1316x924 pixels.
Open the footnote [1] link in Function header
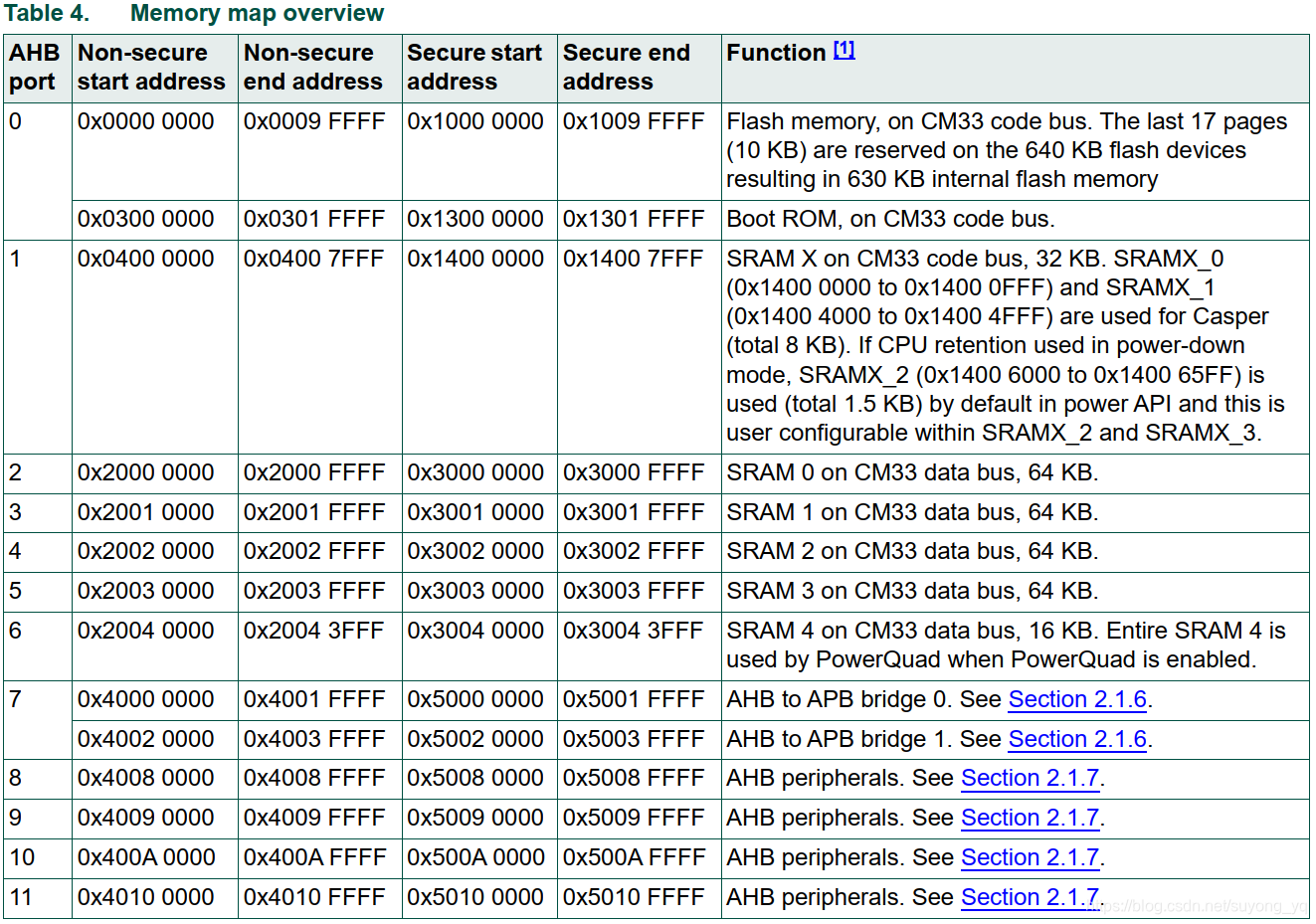[844, 49]
